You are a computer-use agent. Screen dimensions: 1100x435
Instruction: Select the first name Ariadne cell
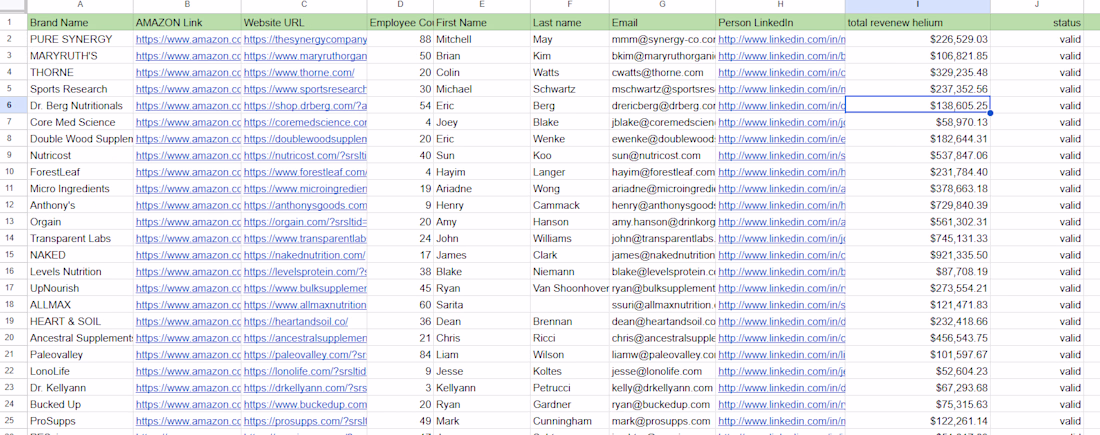[482, 189]
